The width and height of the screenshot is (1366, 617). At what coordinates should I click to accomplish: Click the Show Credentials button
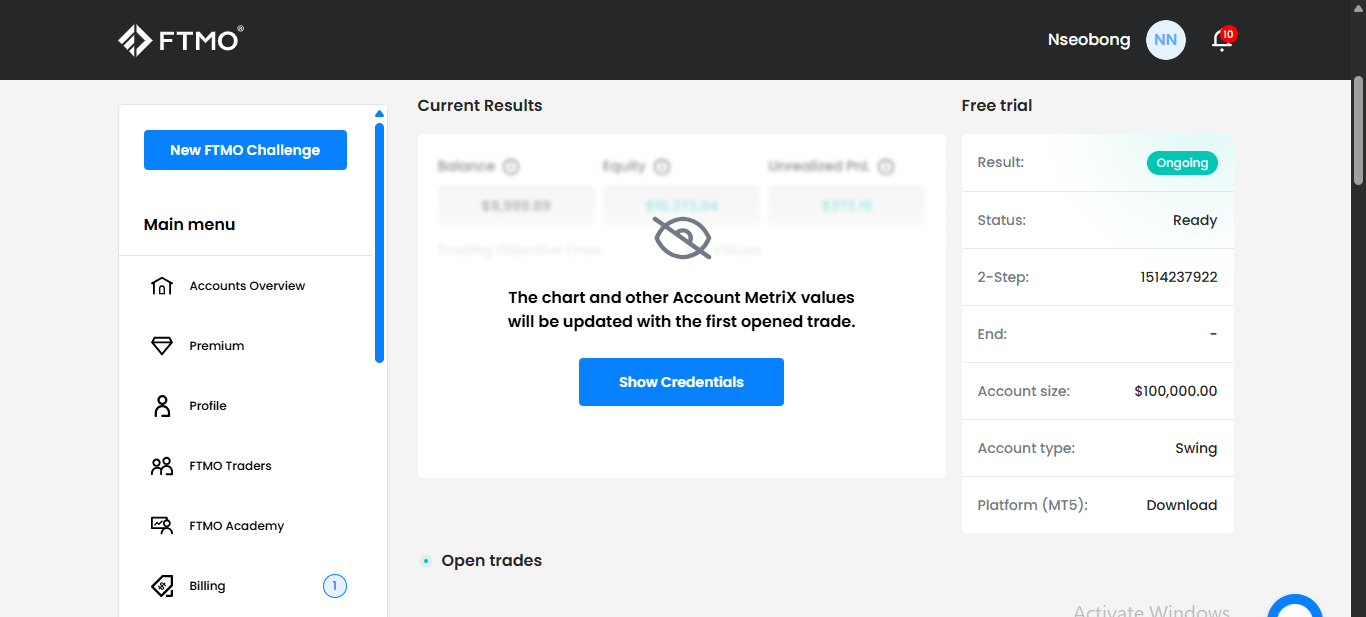point(681,382)
